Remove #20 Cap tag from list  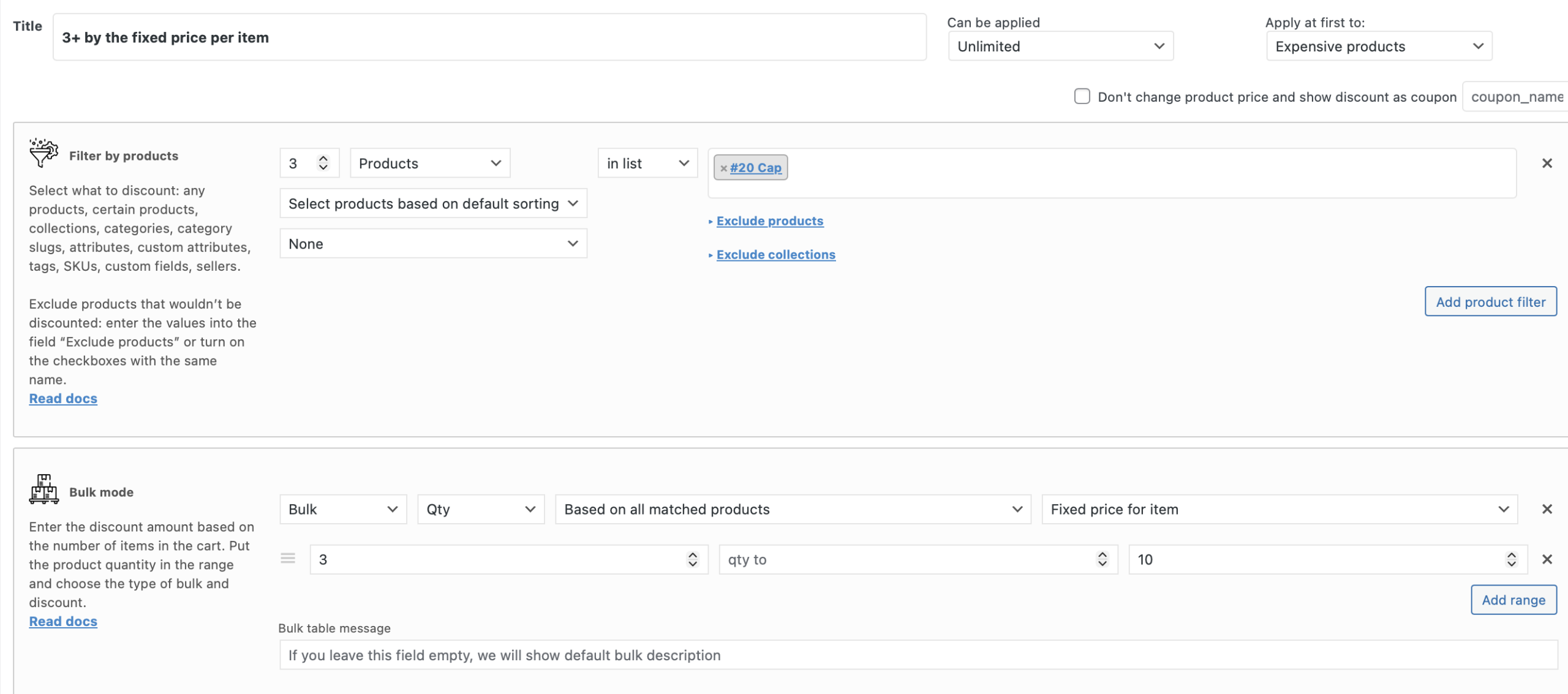point(723,168)
